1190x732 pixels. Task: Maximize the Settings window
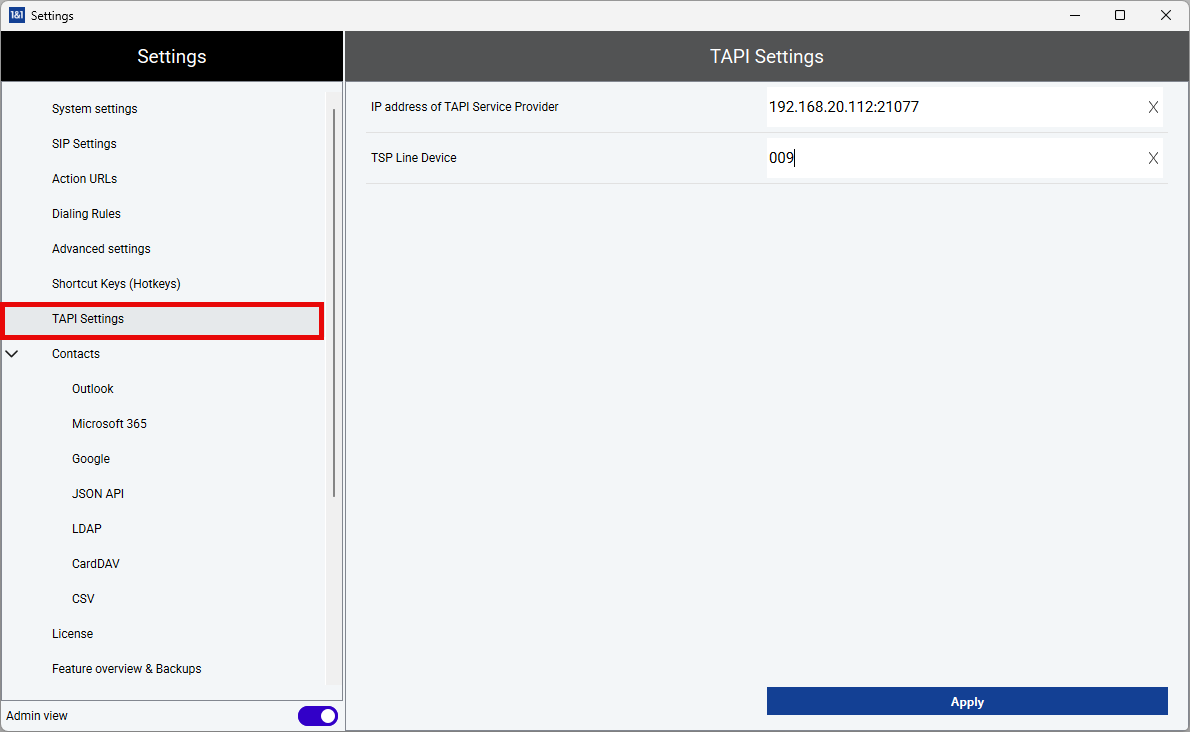[x=1120, y=15]
